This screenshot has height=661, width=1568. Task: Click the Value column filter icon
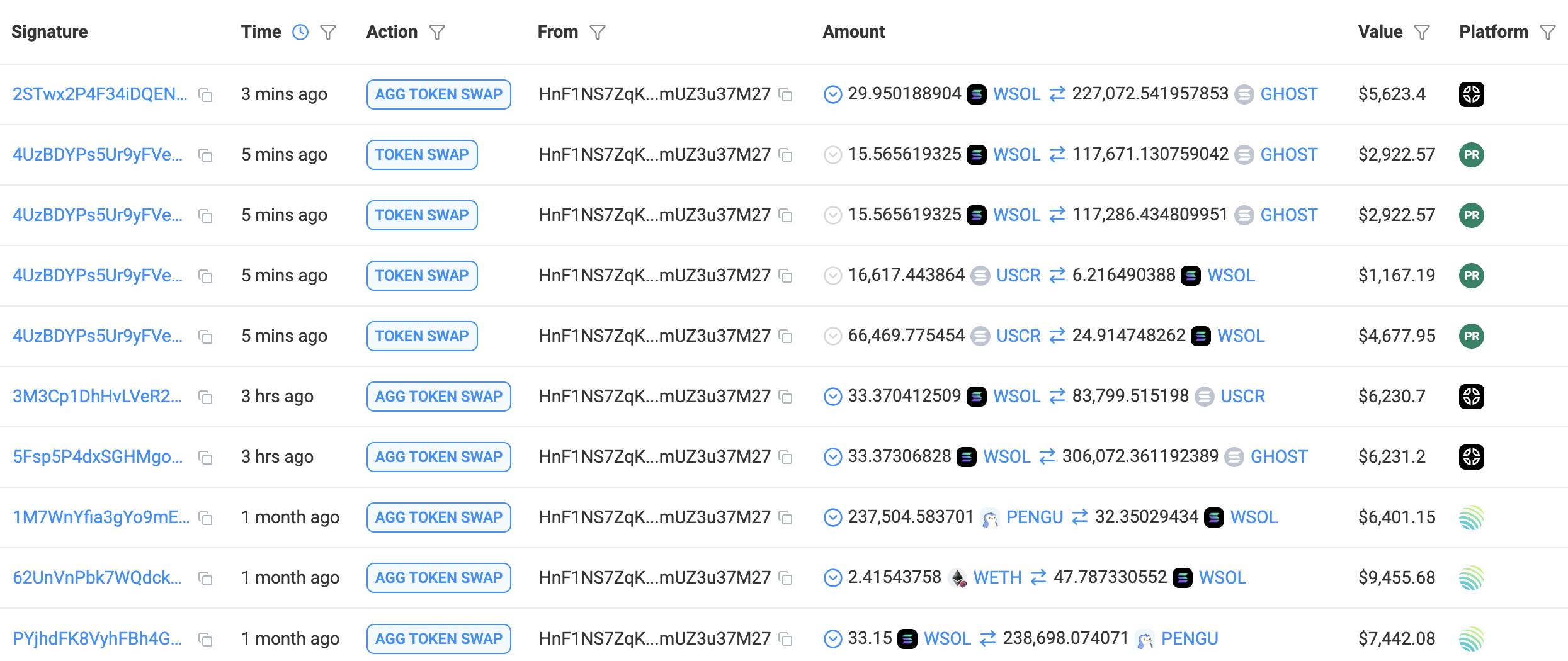coord(1422,32)
